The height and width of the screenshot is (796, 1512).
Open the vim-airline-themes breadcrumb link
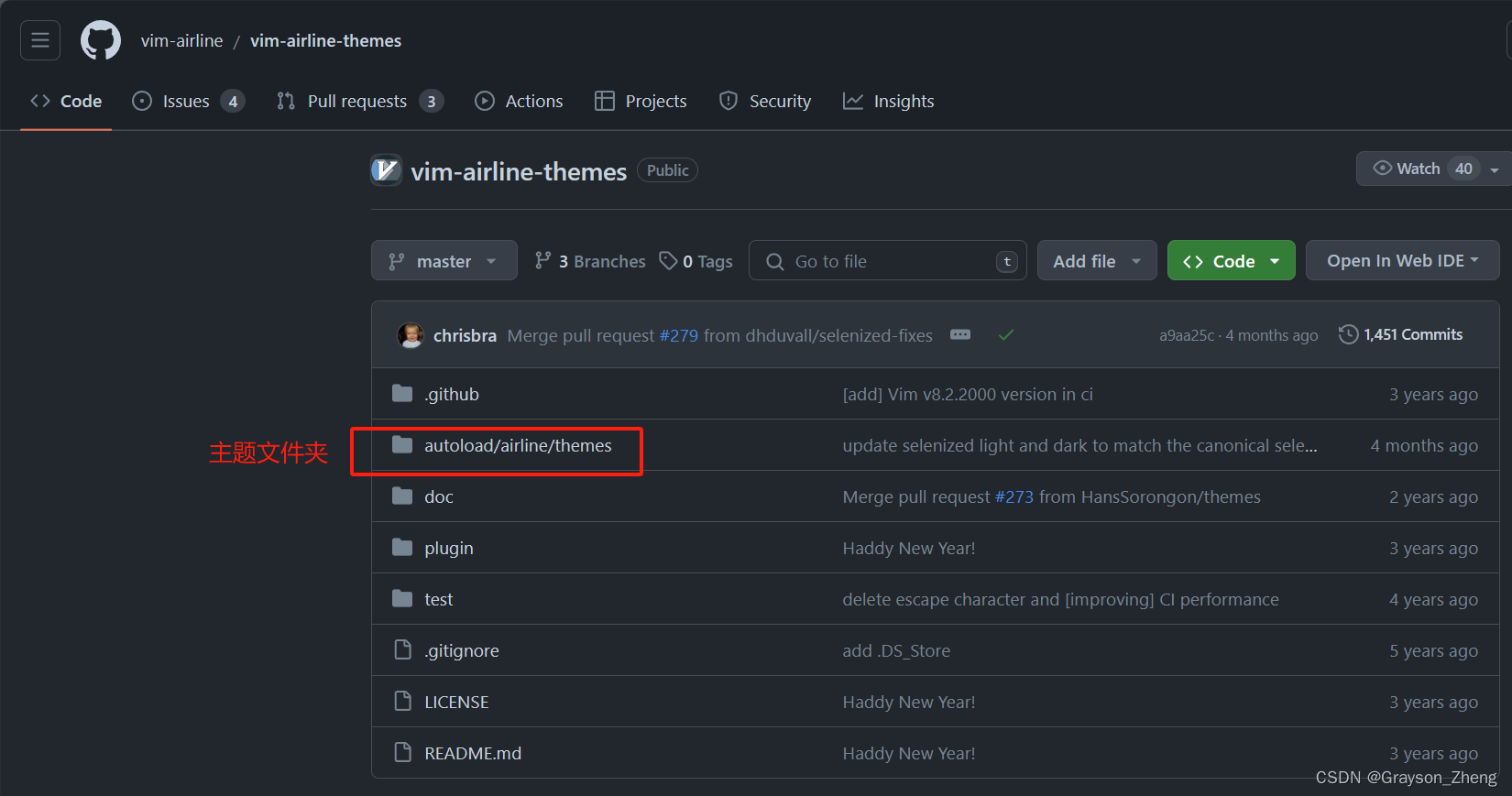[x=325, y=40]
